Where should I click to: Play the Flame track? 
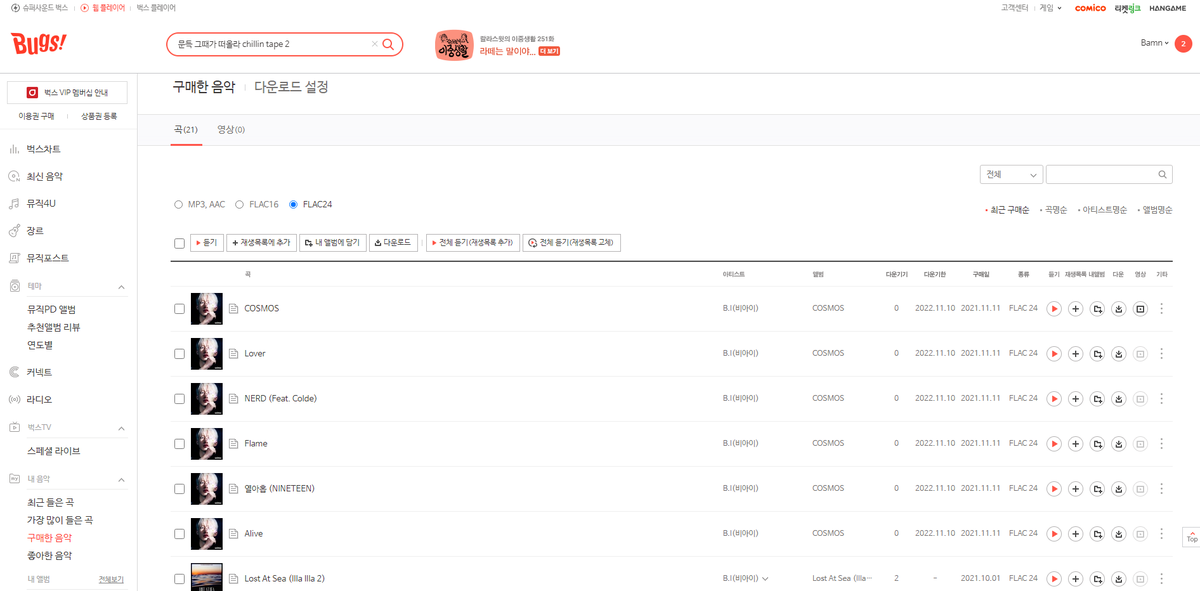point(1054,444)
